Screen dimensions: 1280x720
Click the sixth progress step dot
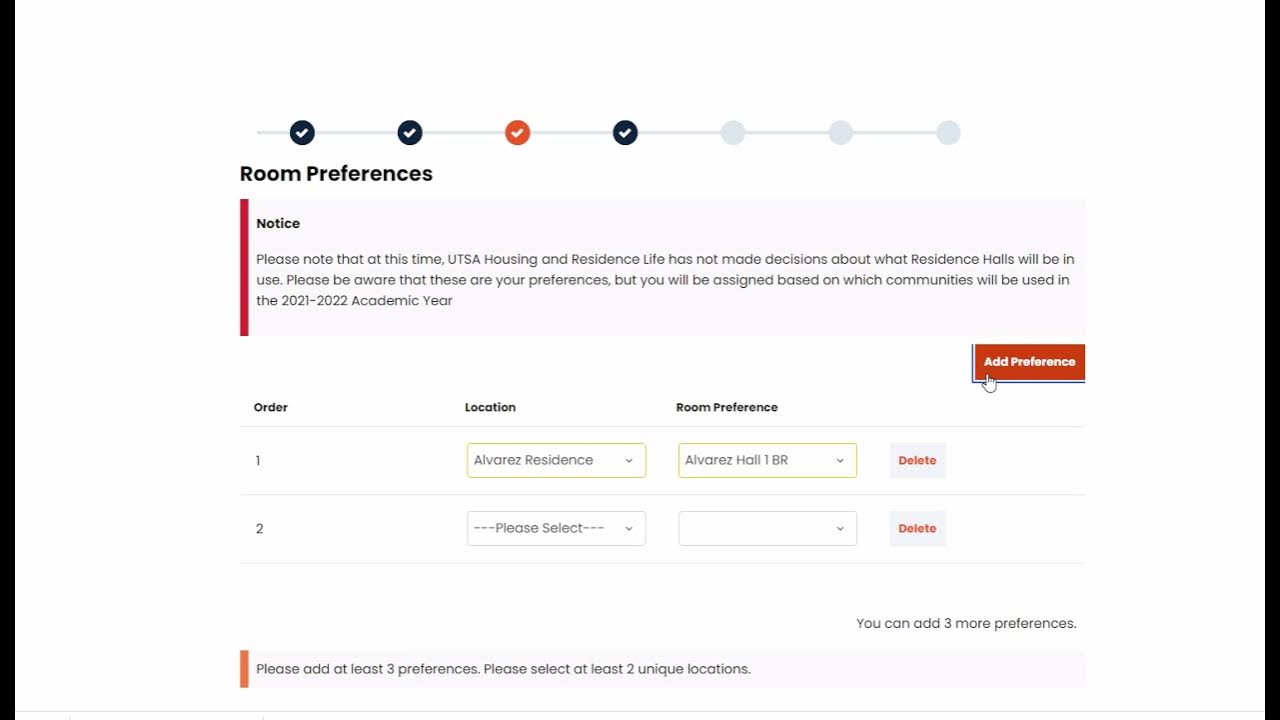click(x=841, y=132)
